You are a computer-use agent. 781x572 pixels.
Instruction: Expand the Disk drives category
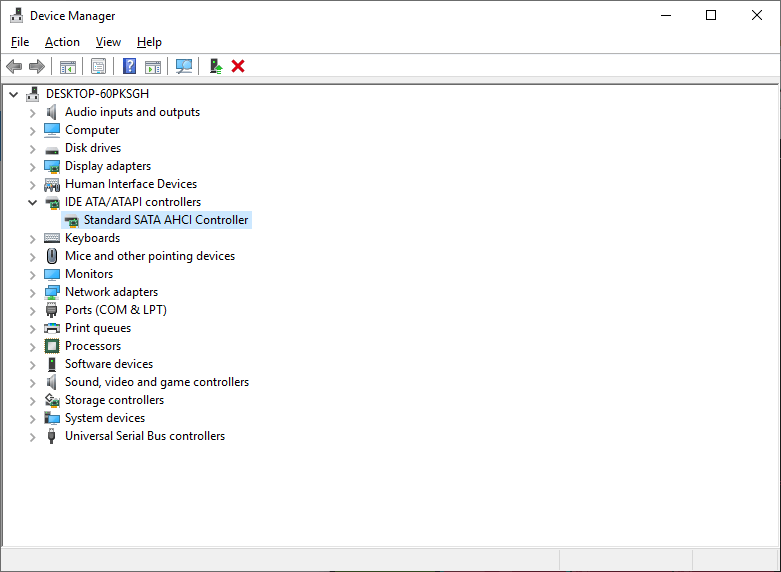point(32,149)
